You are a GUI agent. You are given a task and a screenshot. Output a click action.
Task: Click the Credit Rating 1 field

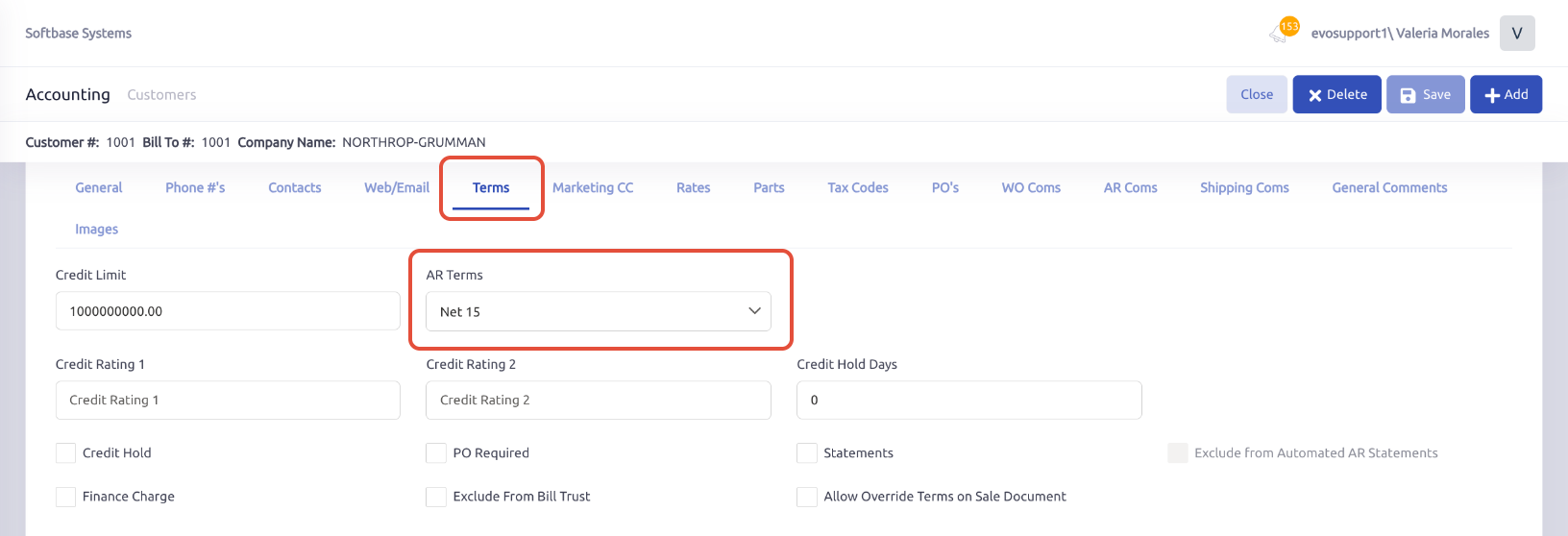point(228,400)
